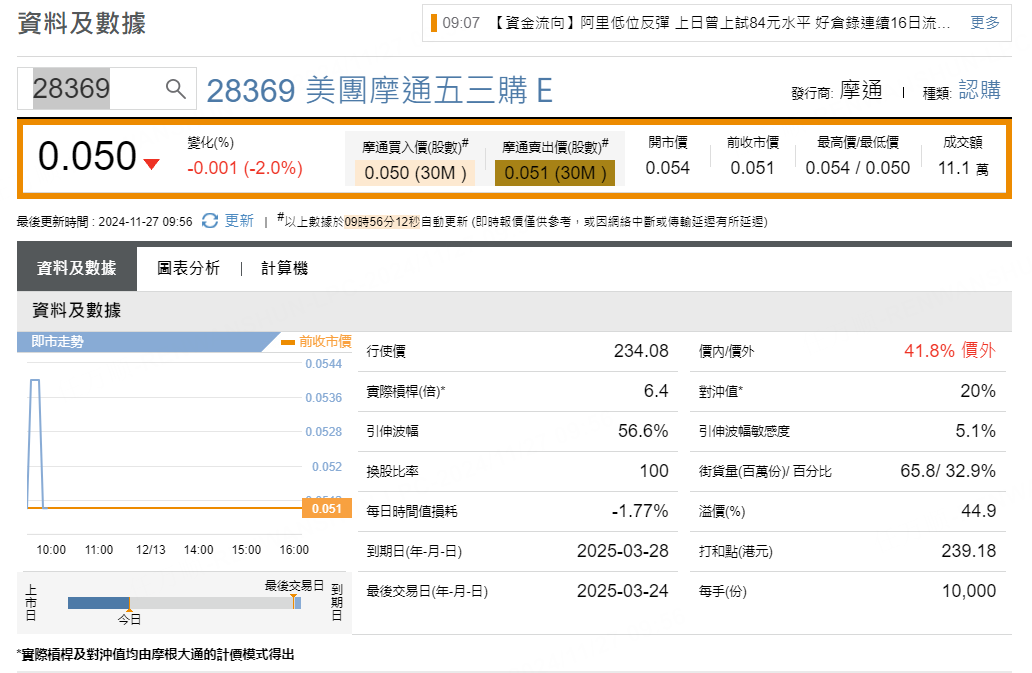Click the 摩通買入價 bid price box

(415, 173)
